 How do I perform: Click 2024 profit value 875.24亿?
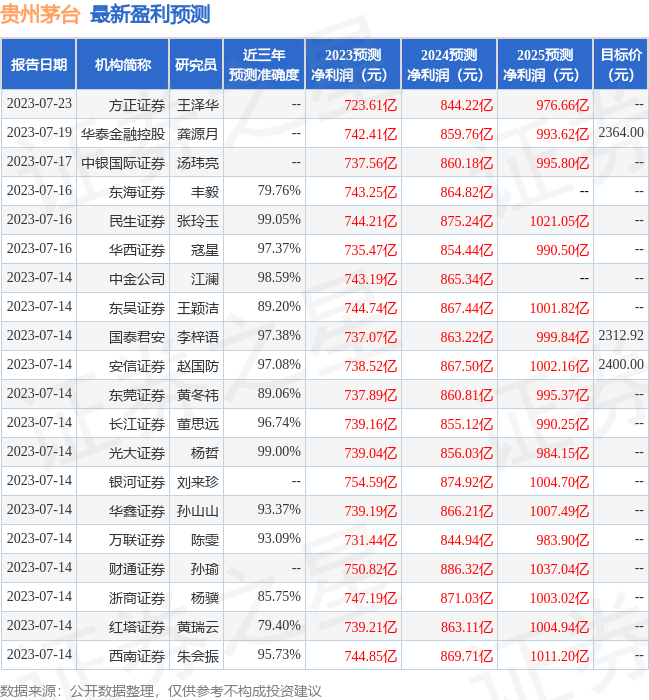466,221
